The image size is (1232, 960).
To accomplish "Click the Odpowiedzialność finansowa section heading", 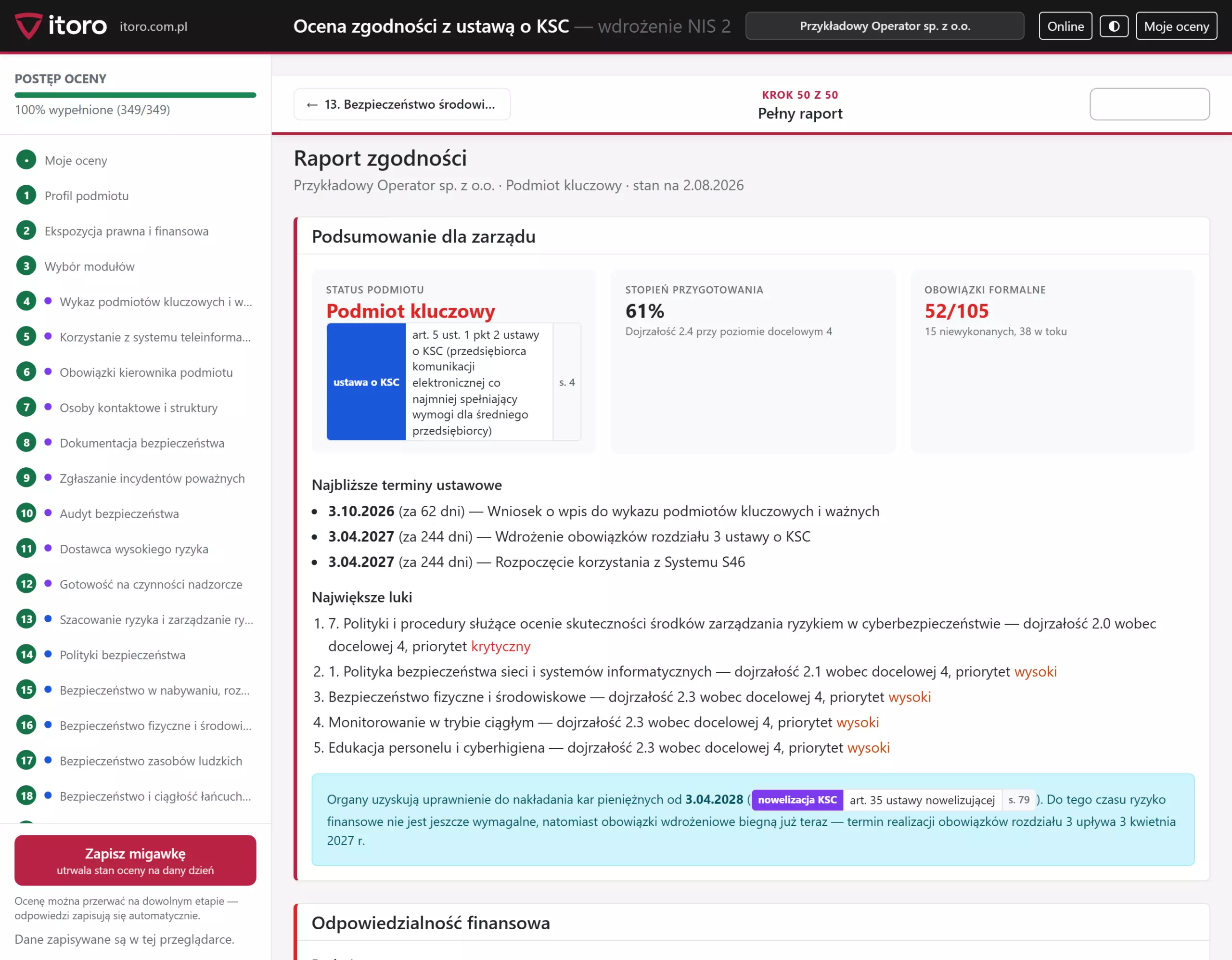I will coord(431,923).
